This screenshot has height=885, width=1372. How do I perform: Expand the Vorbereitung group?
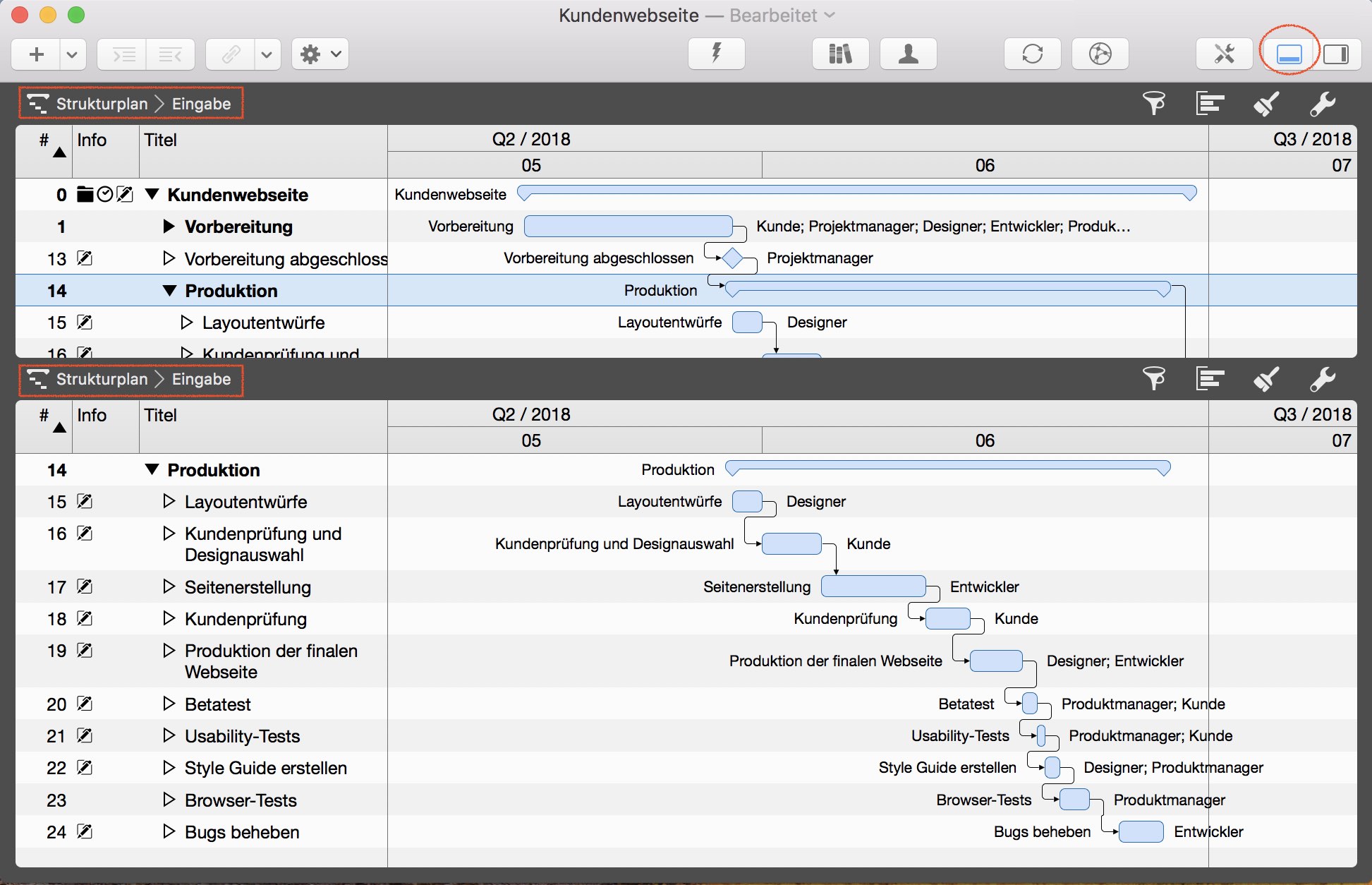(169, 227)
